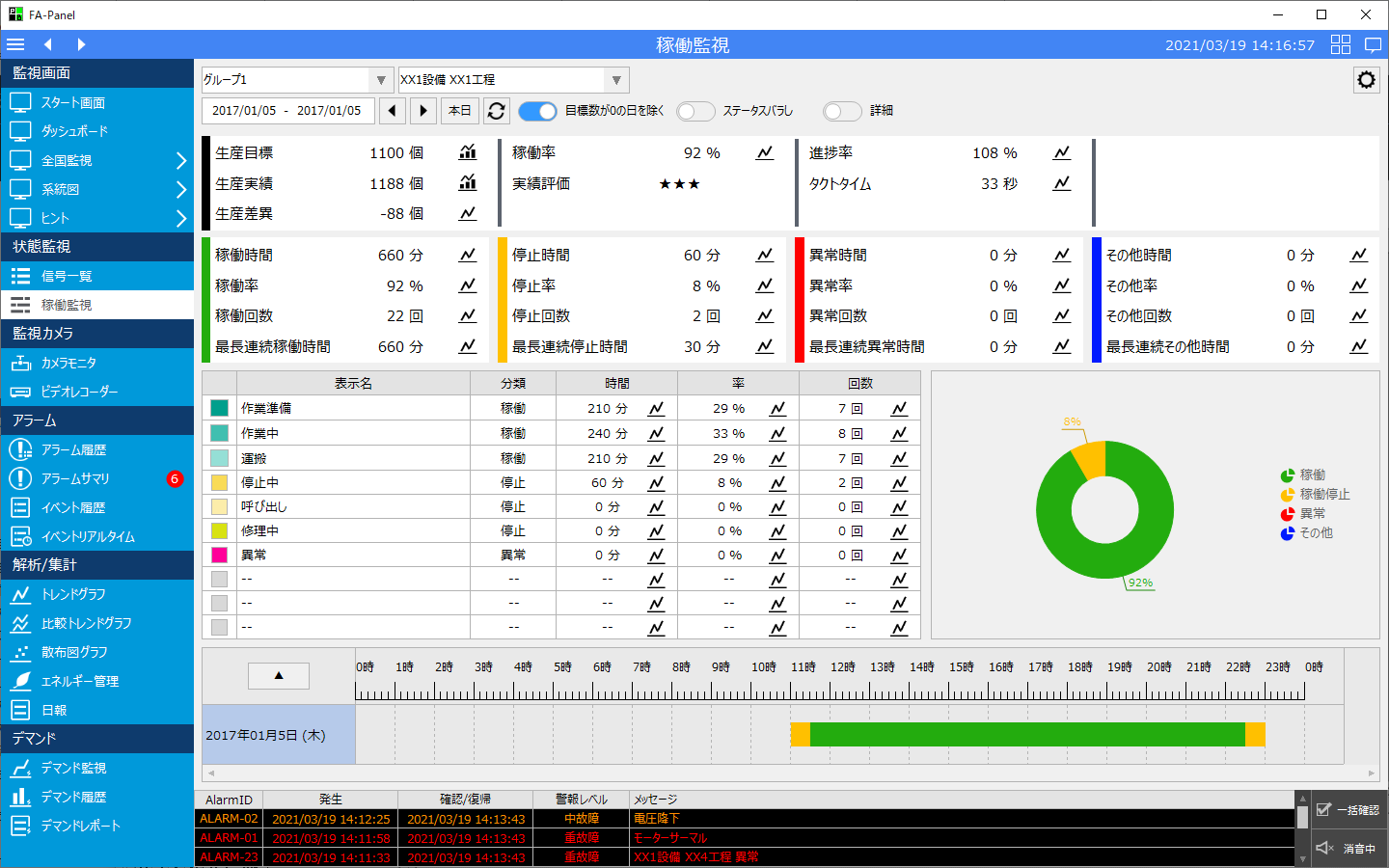The height and width of the screenshot is (868, 1389).
Task: Click timeline horizontal scrollbar right arrow
Action: [1371, 773]
